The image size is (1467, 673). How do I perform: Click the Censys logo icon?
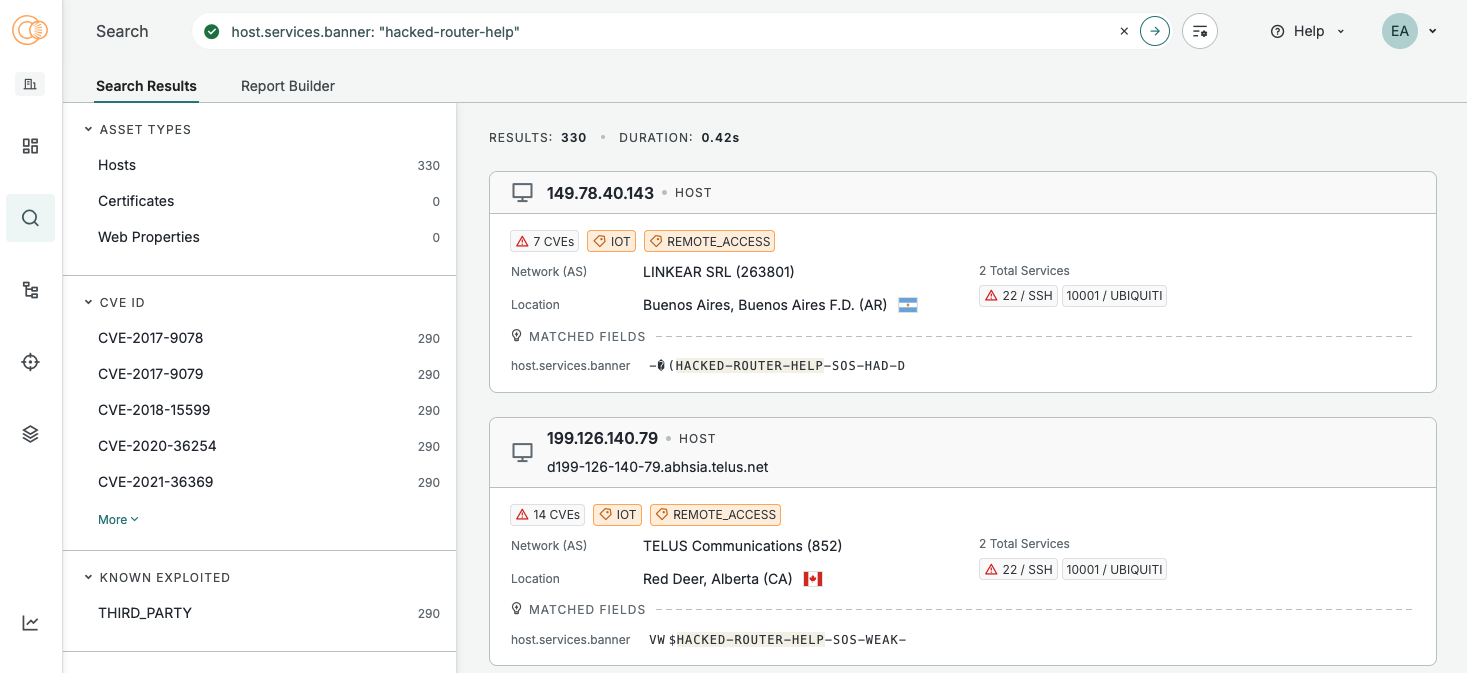tap(30, 31)
